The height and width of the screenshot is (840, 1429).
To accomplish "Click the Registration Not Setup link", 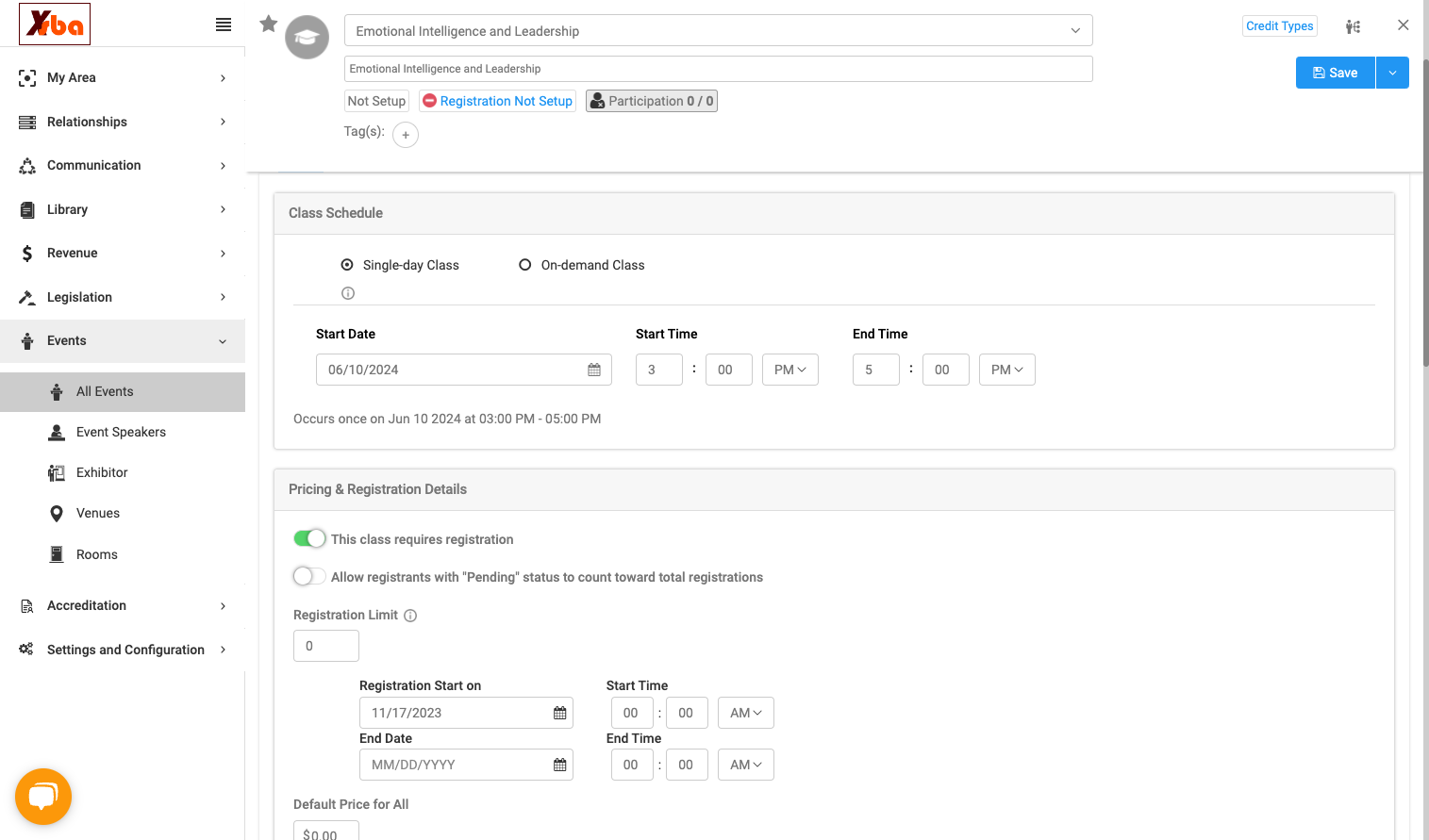I will tap(497, 101).
